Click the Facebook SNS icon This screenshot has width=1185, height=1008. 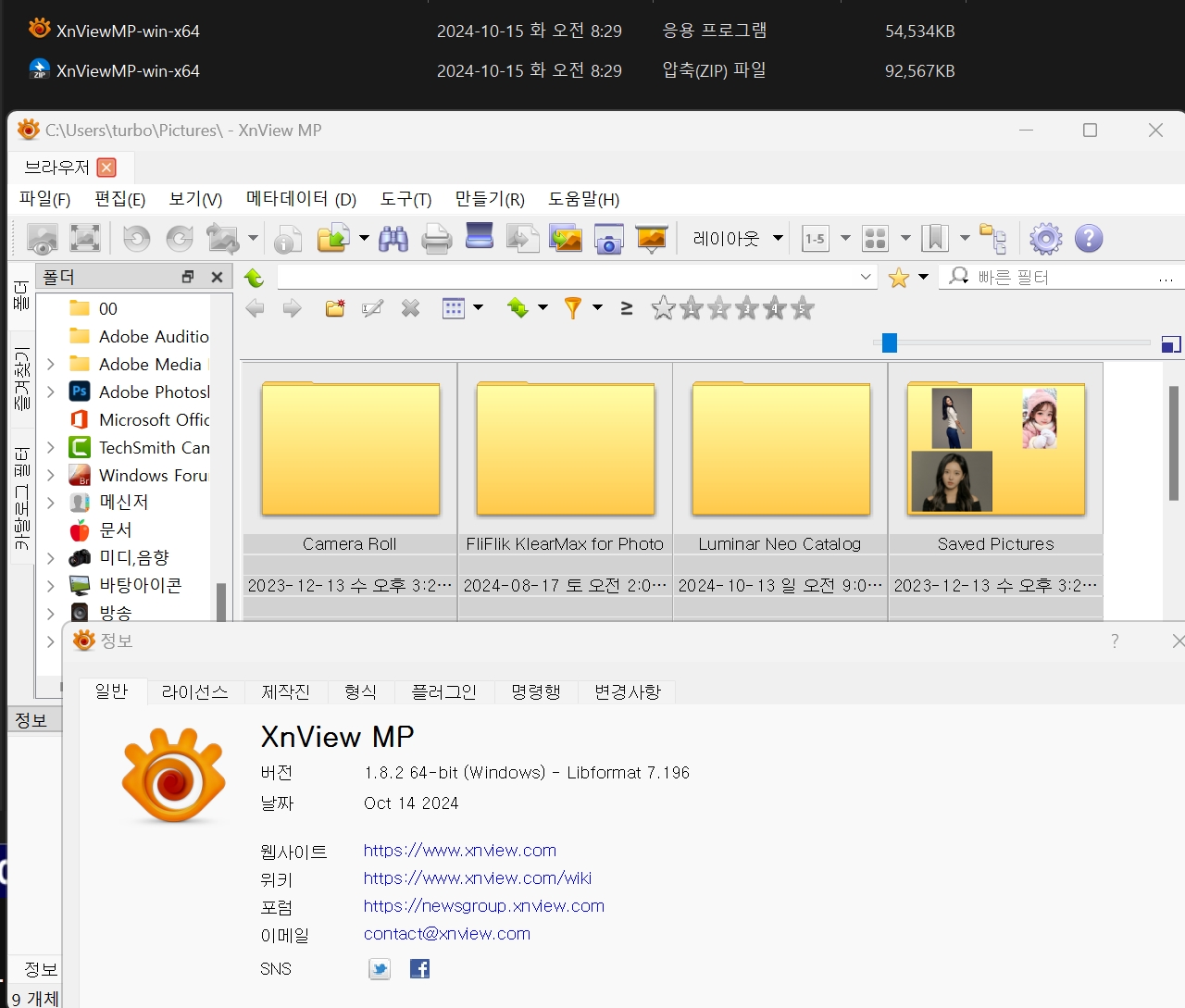pos(419,969)
